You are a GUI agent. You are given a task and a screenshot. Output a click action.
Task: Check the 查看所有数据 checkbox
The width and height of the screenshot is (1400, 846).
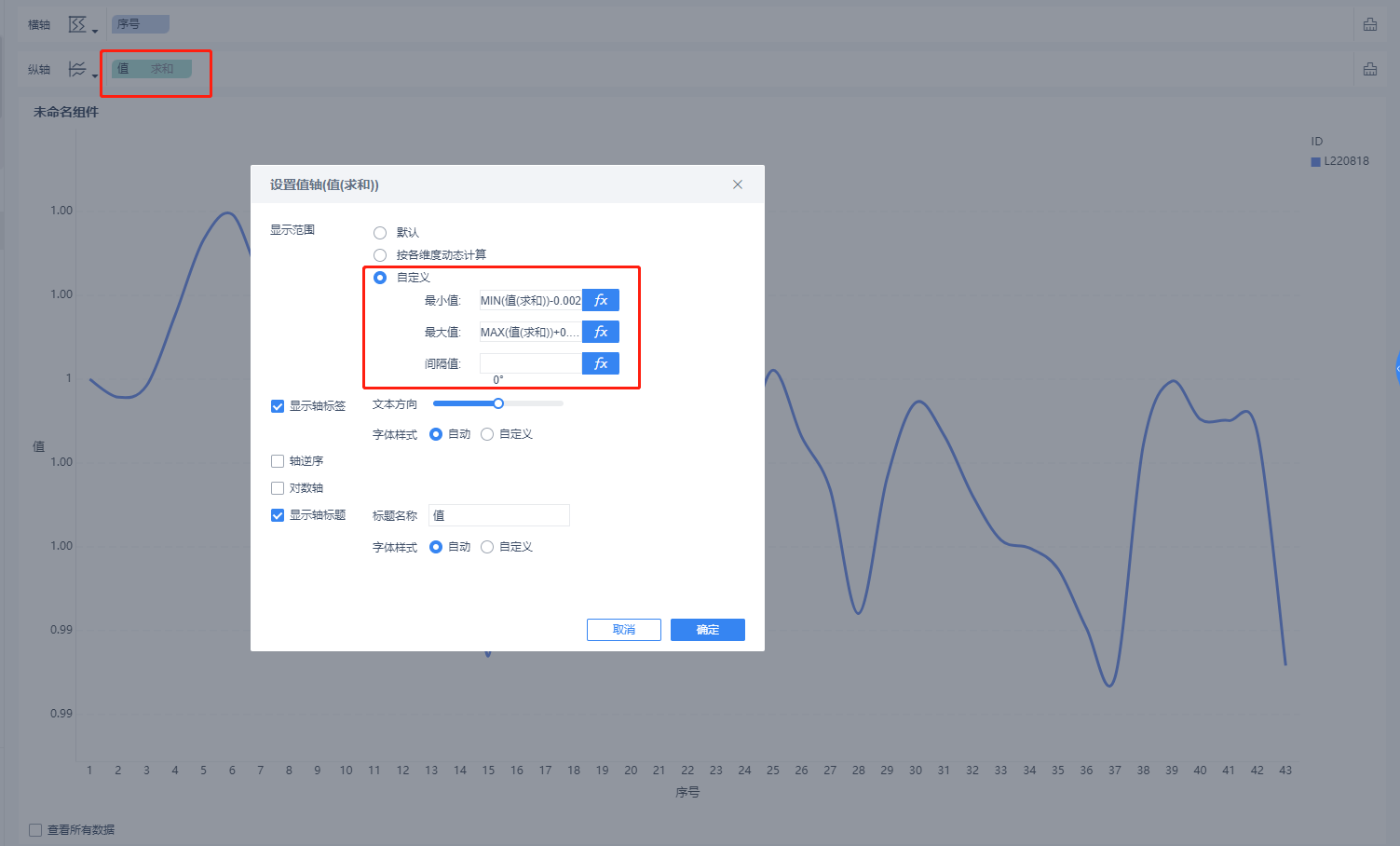click(x=35, y=829)
